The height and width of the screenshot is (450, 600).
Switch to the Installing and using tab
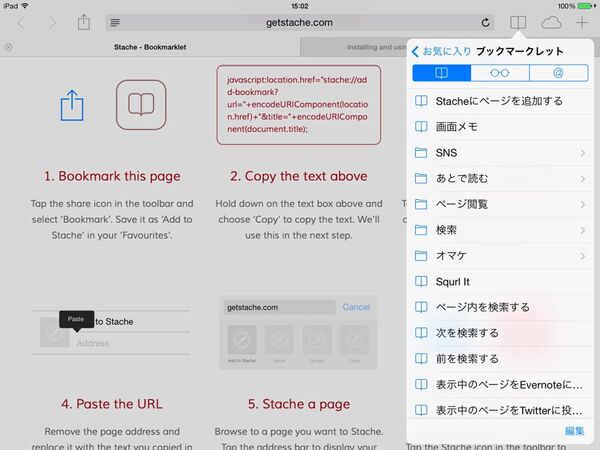tap(354, 47)
